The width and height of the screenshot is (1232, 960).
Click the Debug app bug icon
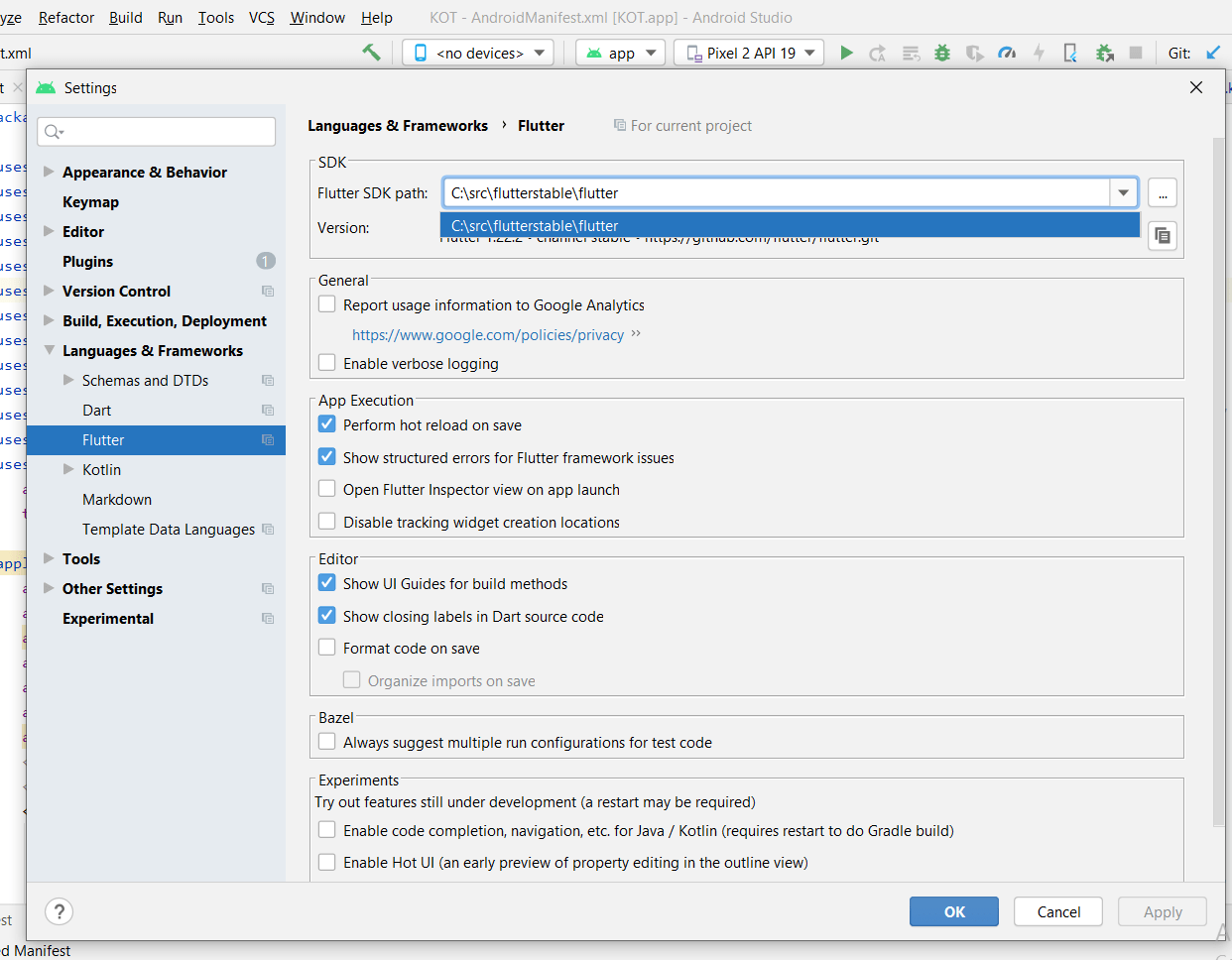tap(942, 53)
